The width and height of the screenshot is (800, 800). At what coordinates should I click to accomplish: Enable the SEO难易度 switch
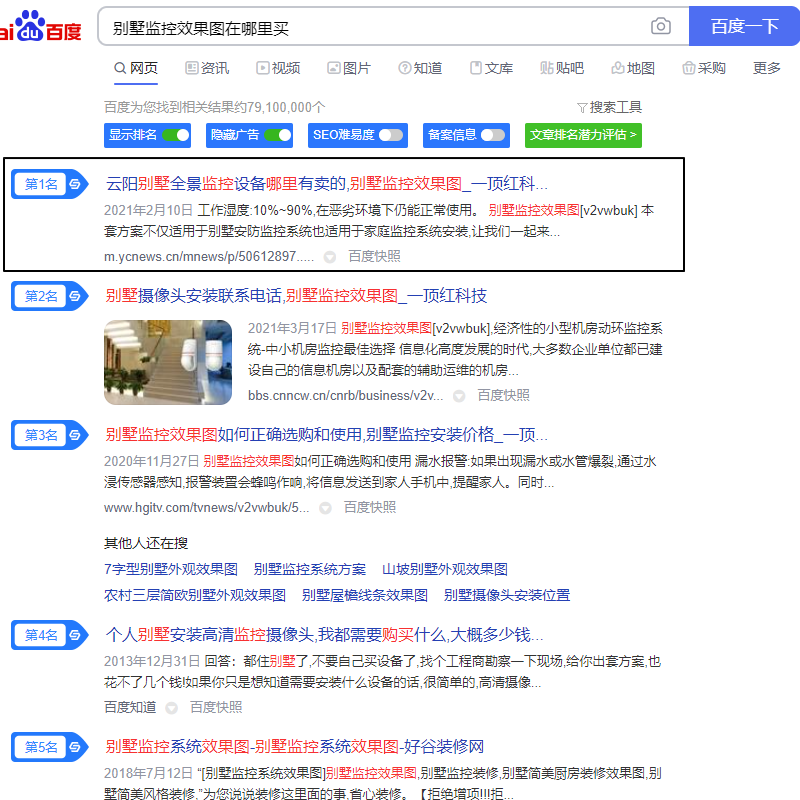point(391,135)
